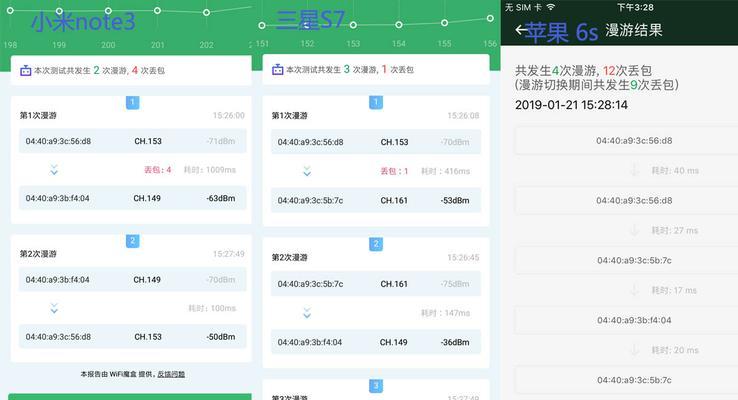Tap down arrow beside 耗时: 40 ms
Image resolution: width=738 pixels, height=400 pixels.
[x=634, y=170]
